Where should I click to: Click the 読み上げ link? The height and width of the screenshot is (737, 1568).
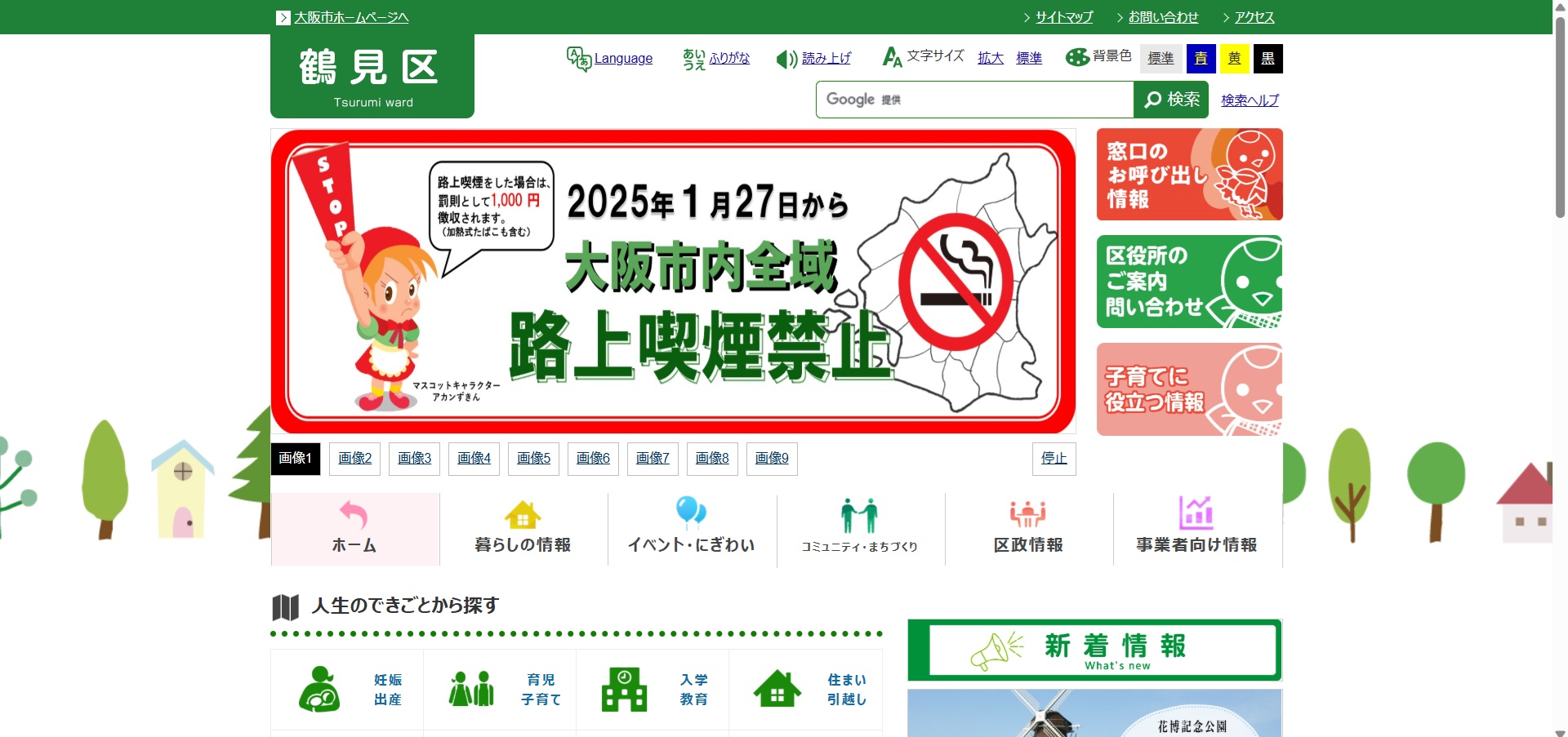(826, 59)
